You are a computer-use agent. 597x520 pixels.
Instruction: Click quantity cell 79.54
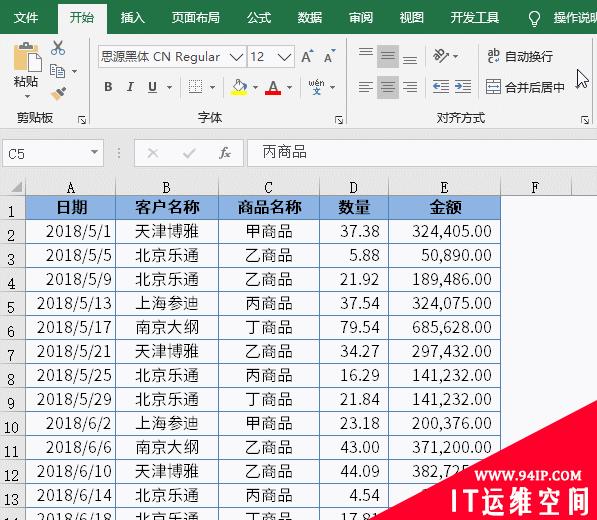click(354, 327)
